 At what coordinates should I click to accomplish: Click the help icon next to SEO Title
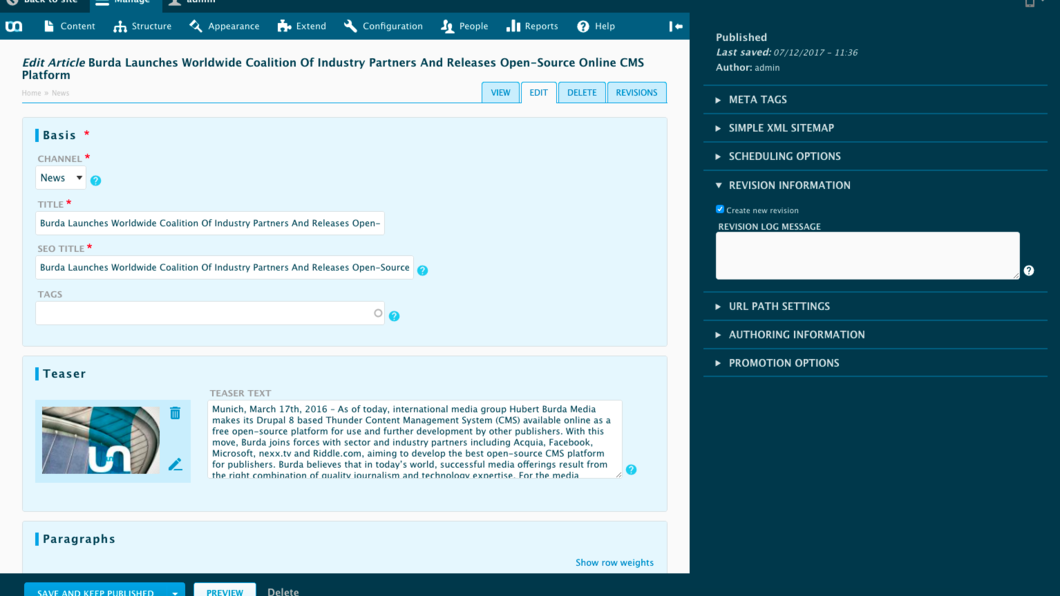pyautogui.click(x=423, y=270)
